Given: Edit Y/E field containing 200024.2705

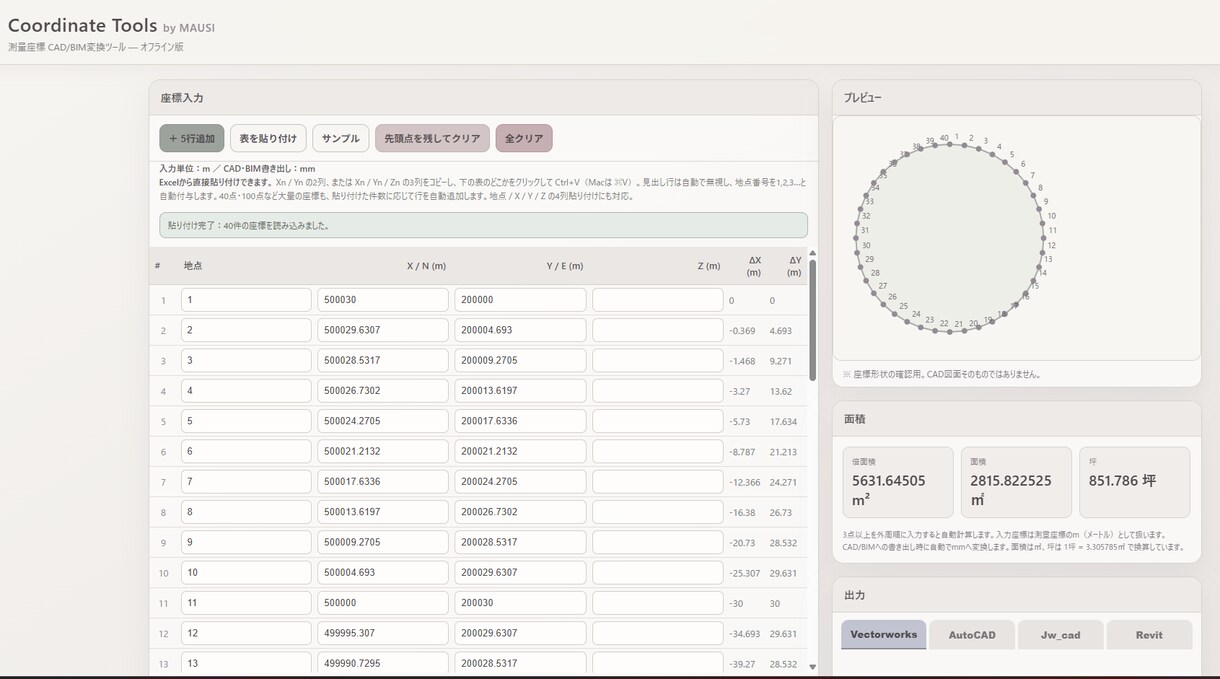Looking at the screenshot, I should coord(520,482).
